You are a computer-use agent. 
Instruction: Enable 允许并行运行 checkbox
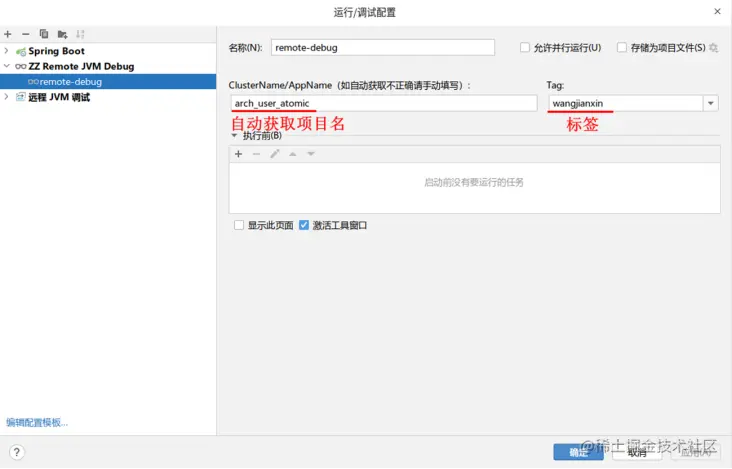click(x=525, y=48)
